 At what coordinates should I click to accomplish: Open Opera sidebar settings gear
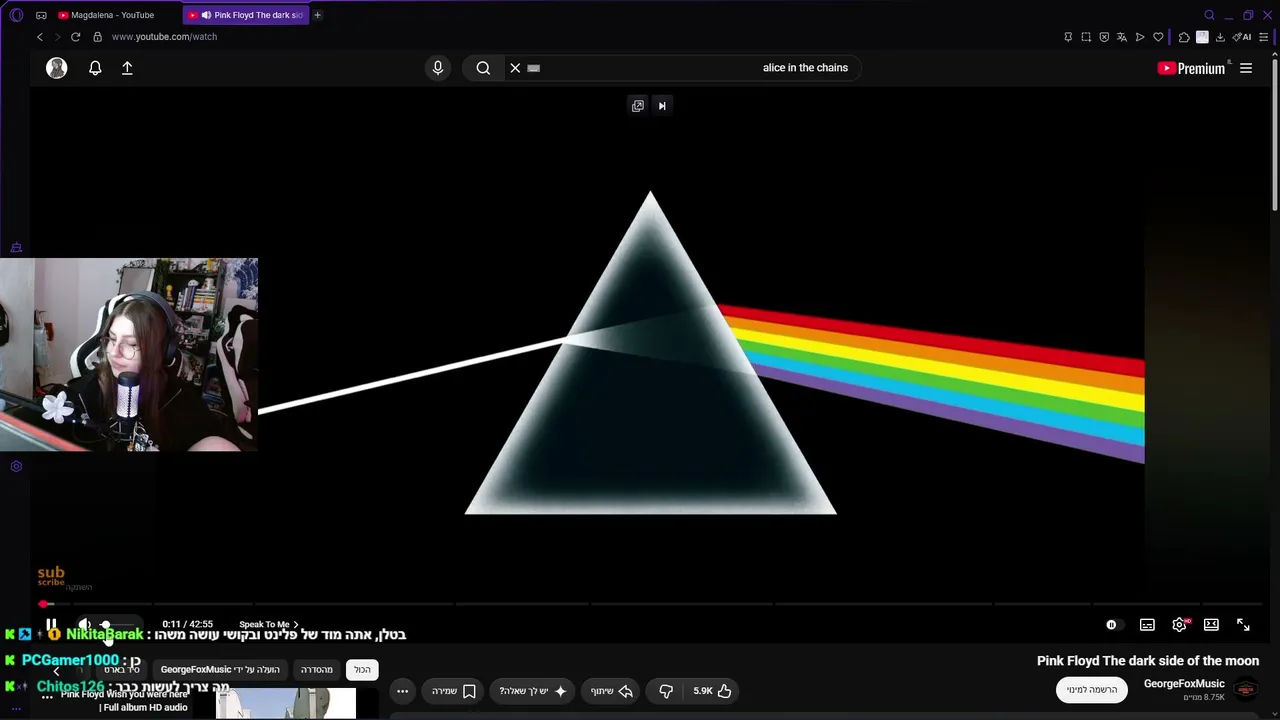click(16, 466)
